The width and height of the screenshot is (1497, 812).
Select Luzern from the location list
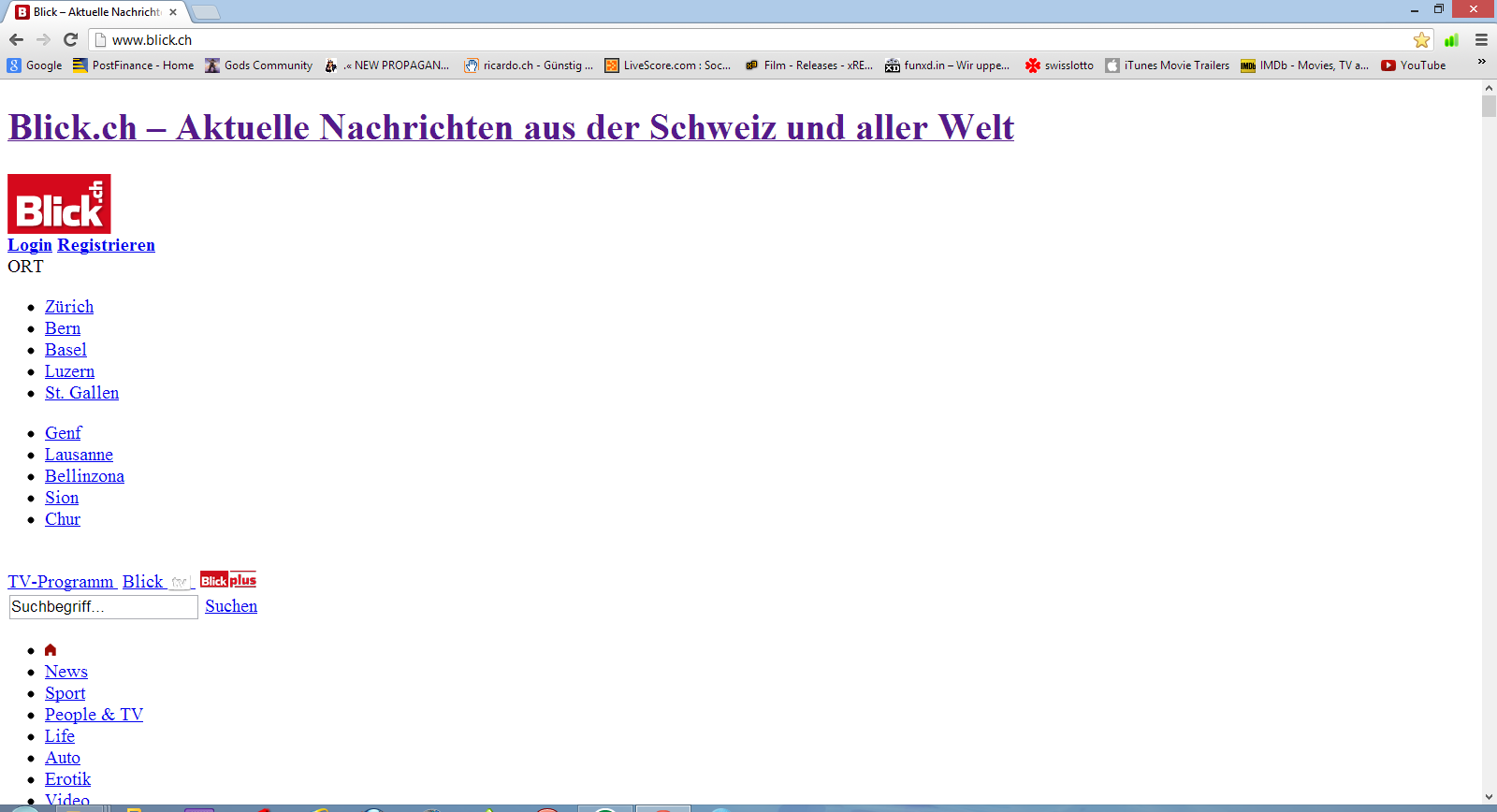point(69,371)
